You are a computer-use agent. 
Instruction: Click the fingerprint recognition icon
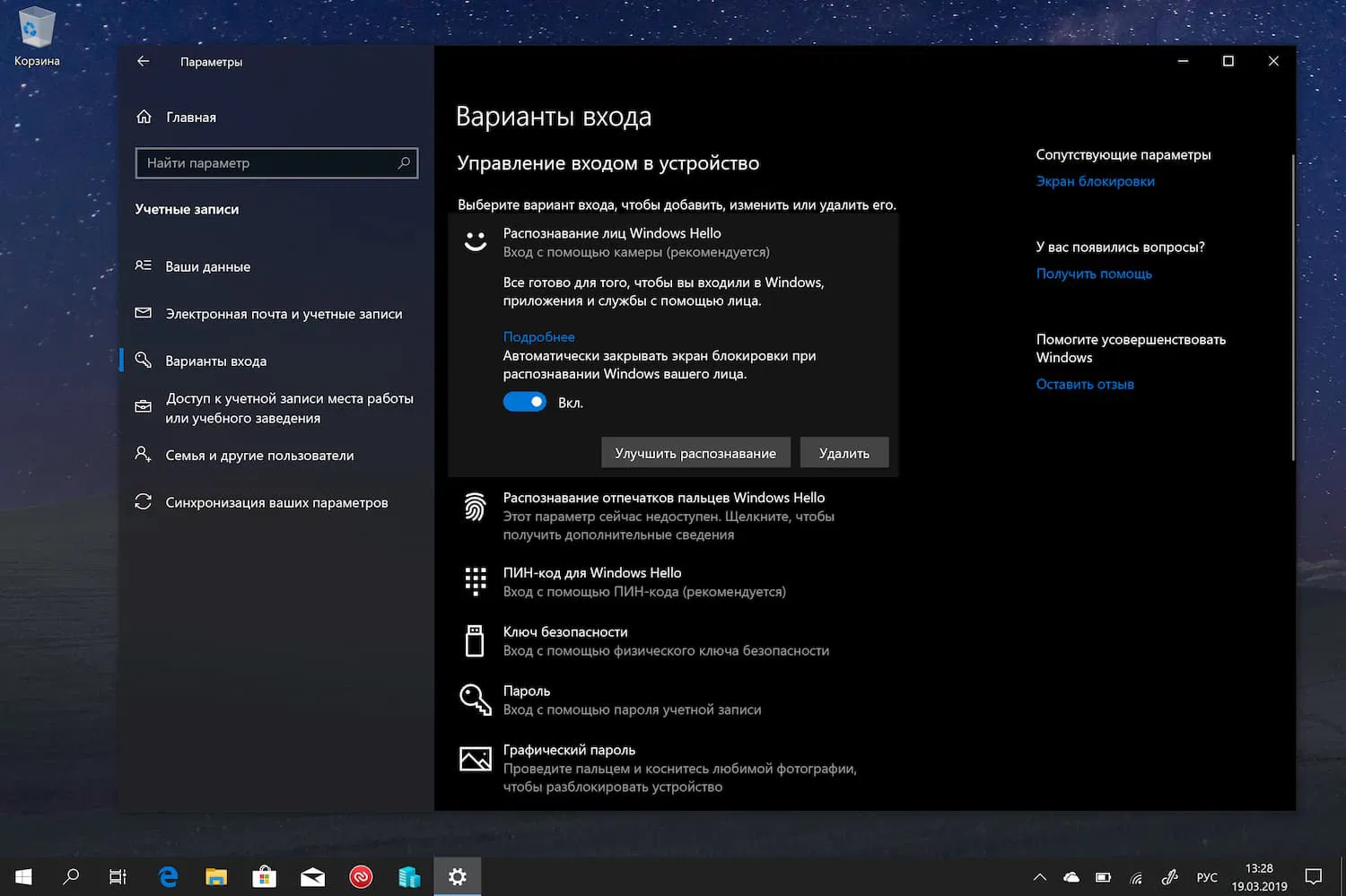(x=475, y=508)
